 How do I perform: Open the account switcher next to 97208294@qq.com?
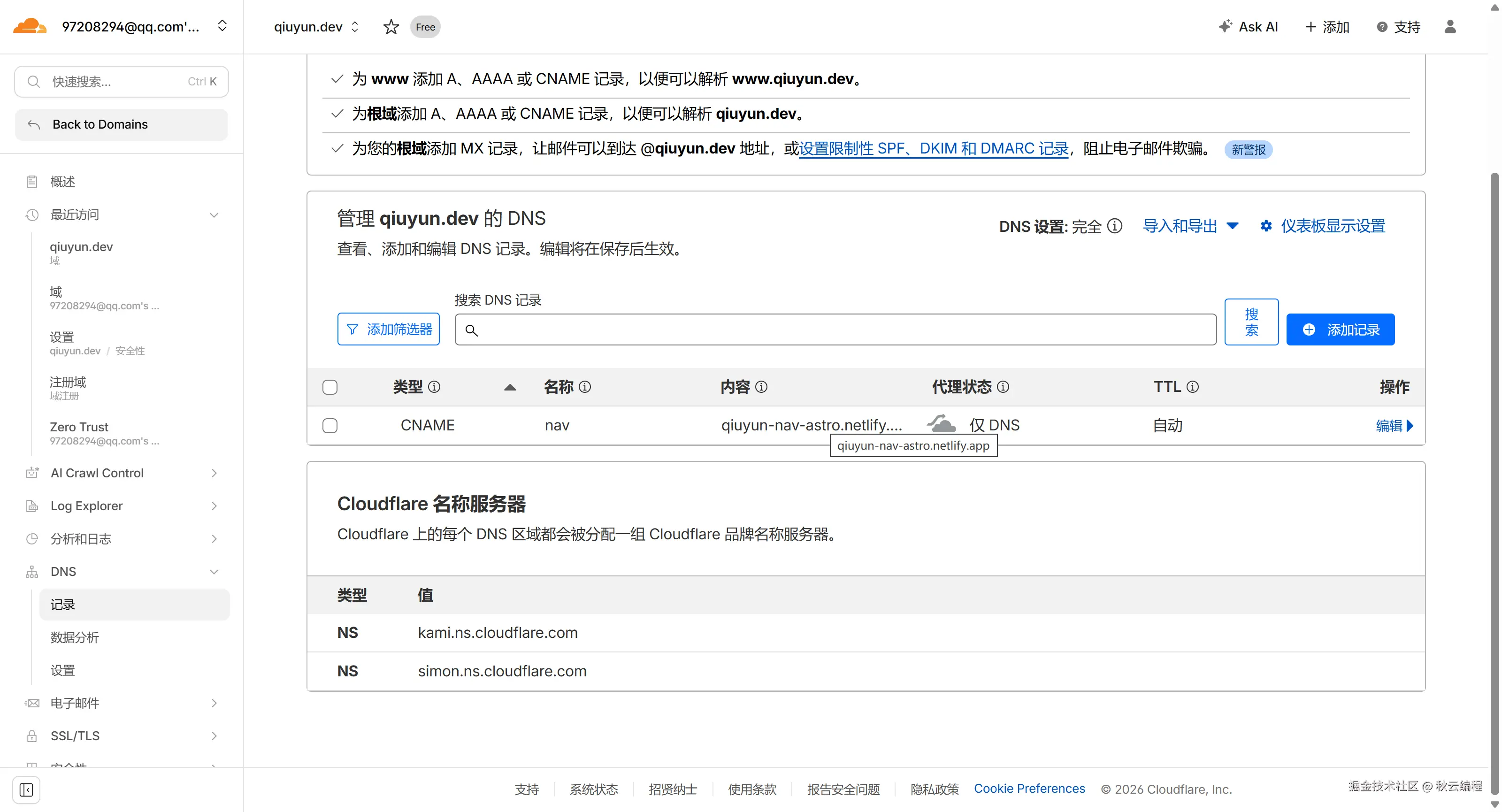[222, 26]
